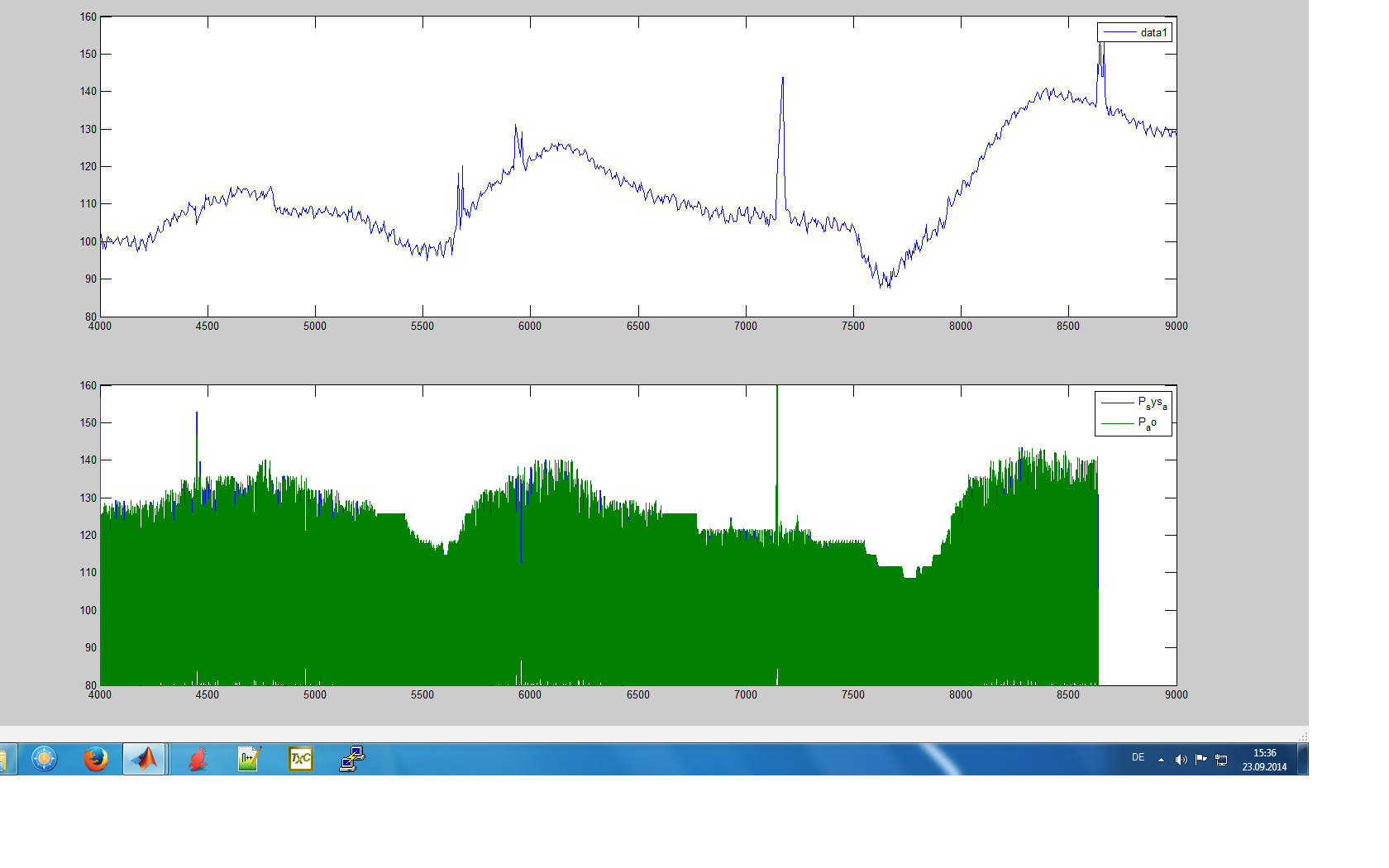Click the clock showing 15:36

click(1264, 760)
